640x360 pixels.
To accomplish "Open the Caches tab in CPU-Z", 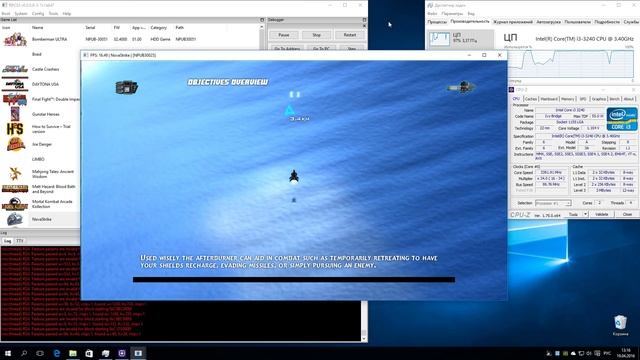I will coord(530,99).
